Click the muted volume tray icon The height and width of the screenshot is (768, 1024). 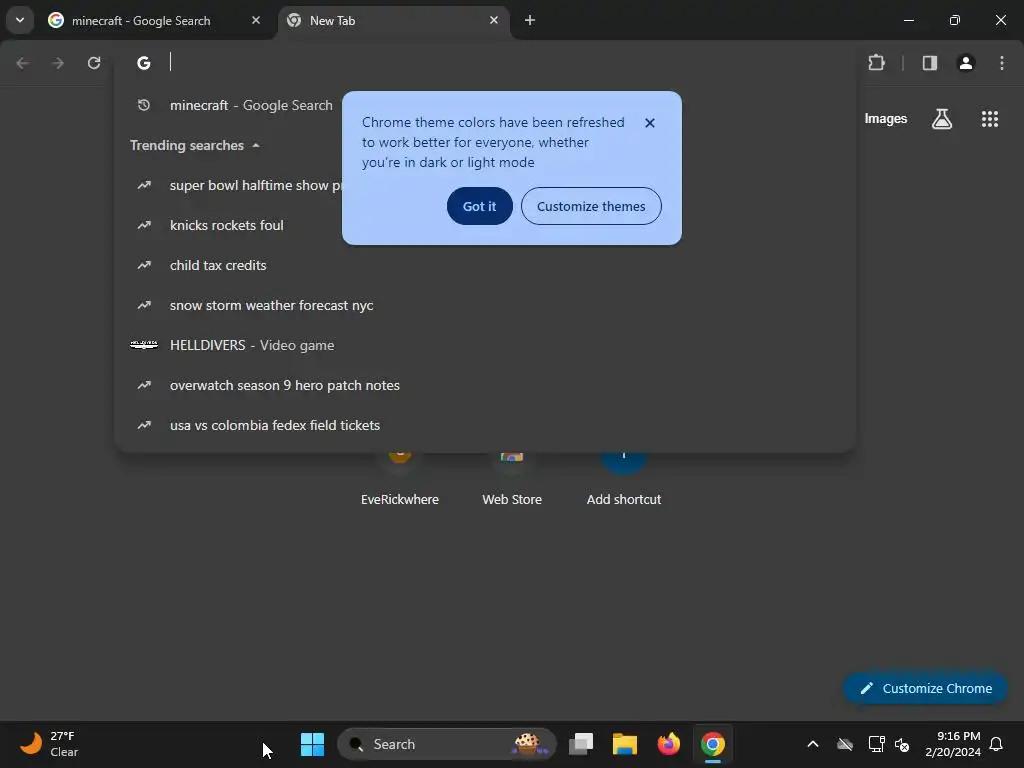tap(902, 744)
